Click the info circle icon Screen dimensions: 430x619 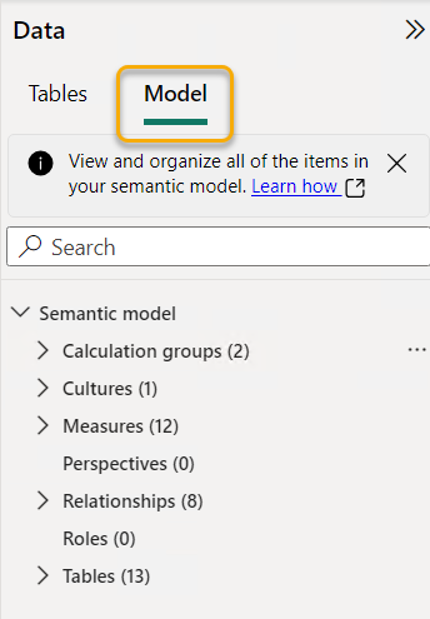click(40, 163)
